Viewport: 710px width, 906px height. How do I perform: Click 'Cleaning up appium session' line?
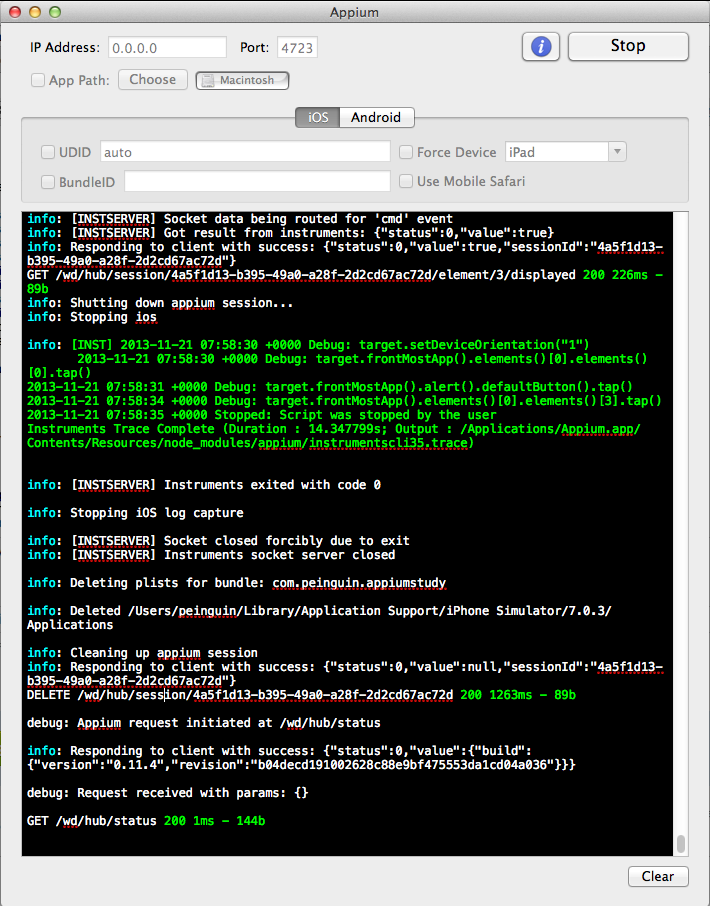tap(142, 652)
